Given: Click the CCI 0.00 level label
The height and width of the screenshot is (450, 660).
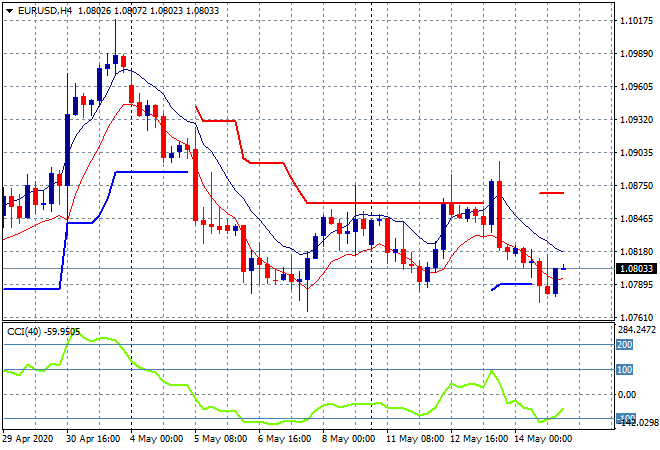Looking at the screenshot, I should (x=627, y=394).
